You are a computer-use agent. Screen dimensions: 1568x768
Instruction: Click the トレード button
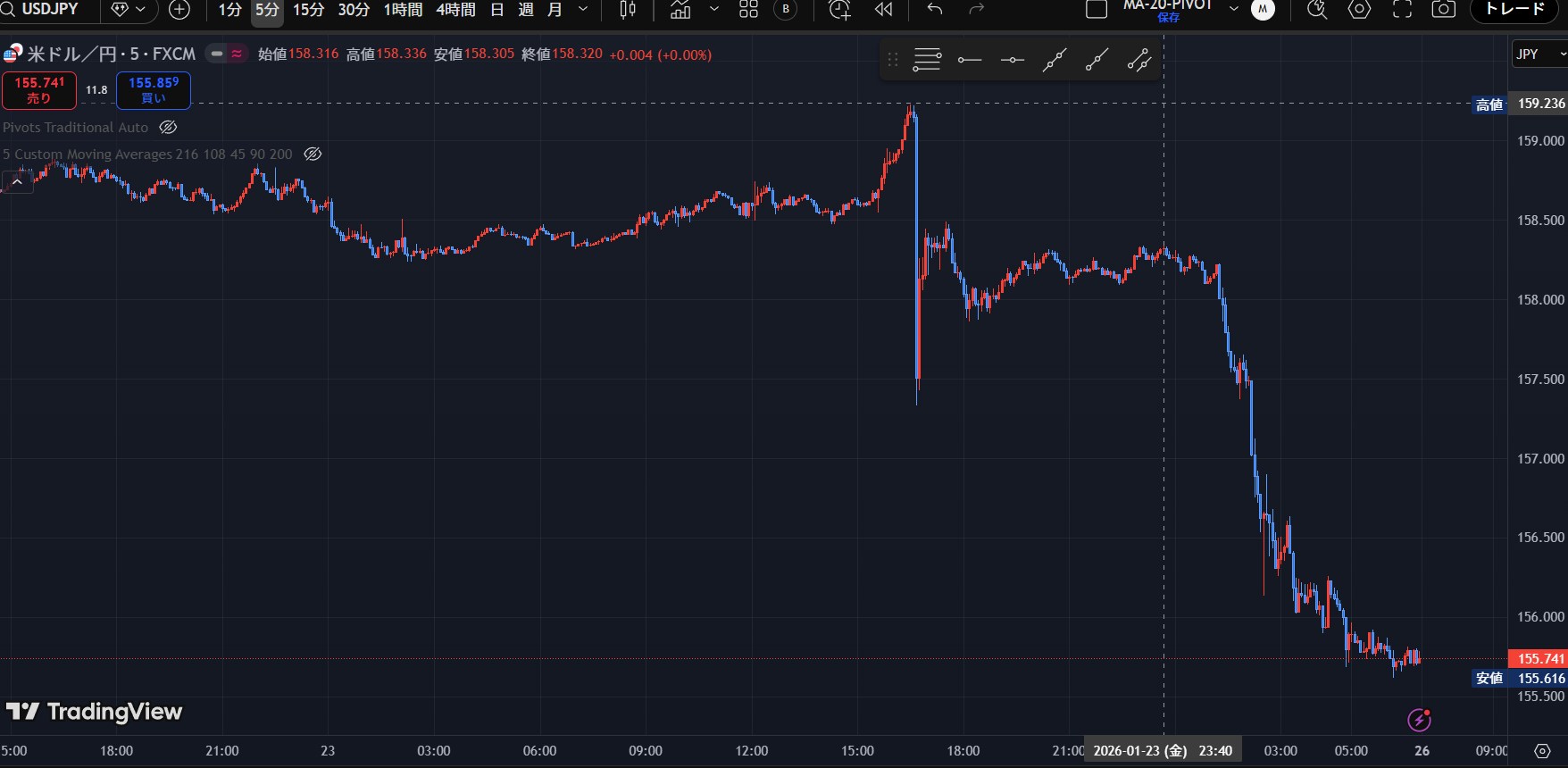[1514, 10]
